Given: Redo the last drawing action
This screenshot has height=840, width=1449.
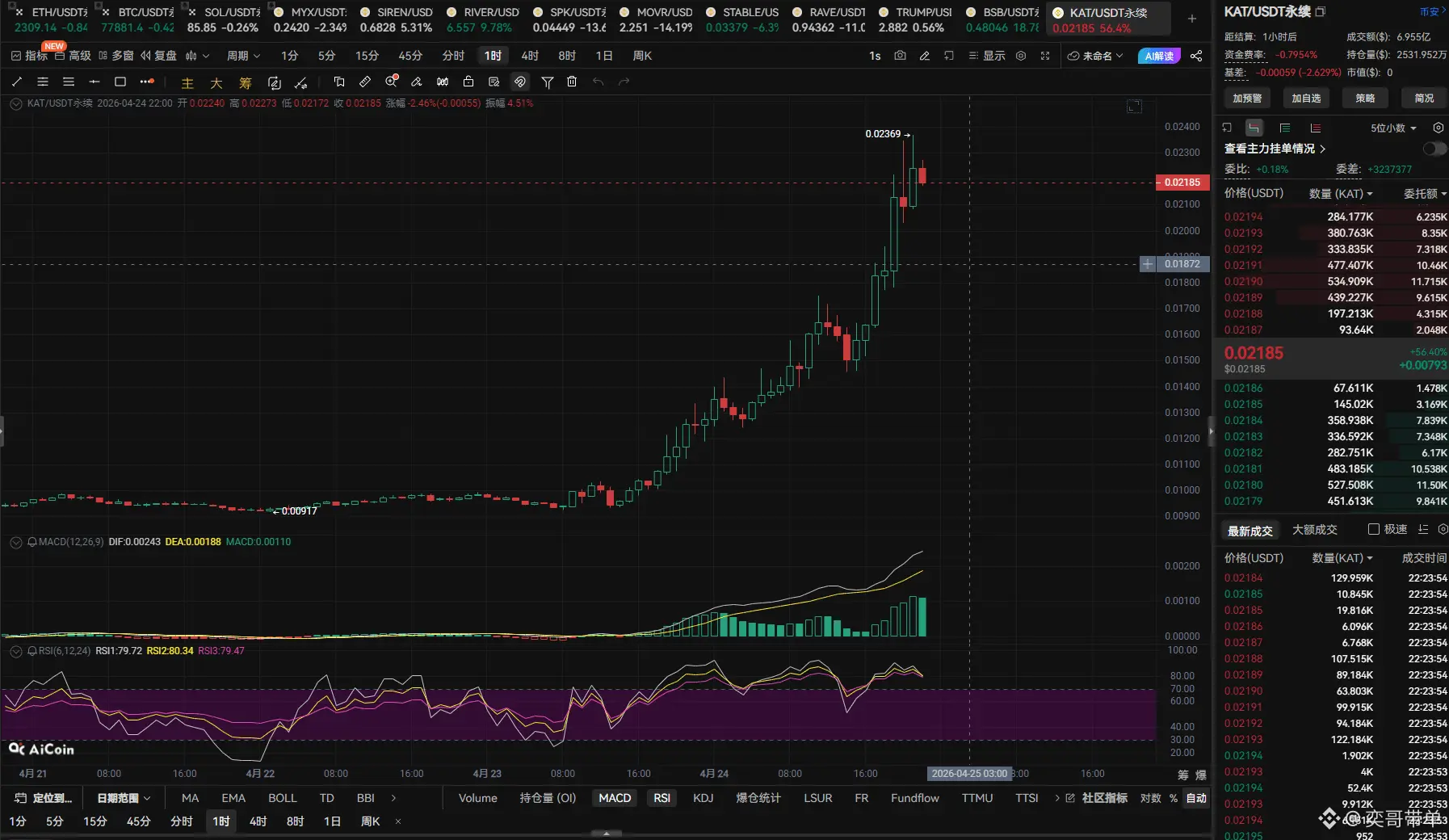Looking at the screenshot, I should pos(624,82).
